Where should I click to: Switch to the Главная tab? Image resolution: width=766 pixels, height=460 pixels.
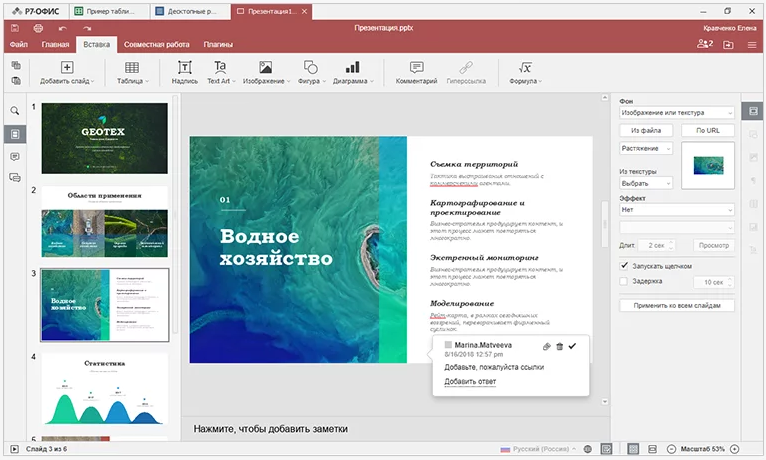(56, 45)
